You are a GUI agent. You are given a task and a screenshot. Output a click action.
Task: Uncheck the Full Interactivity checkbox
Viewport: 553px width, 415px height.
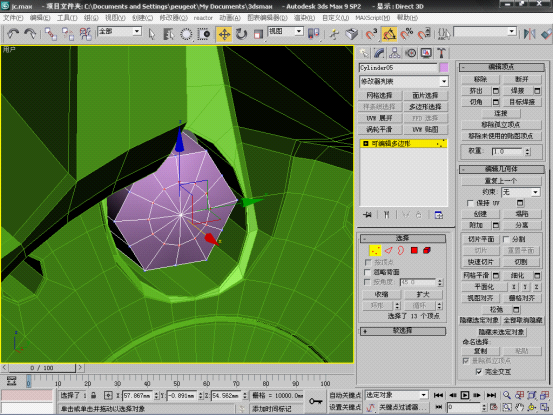click(479, 372)
